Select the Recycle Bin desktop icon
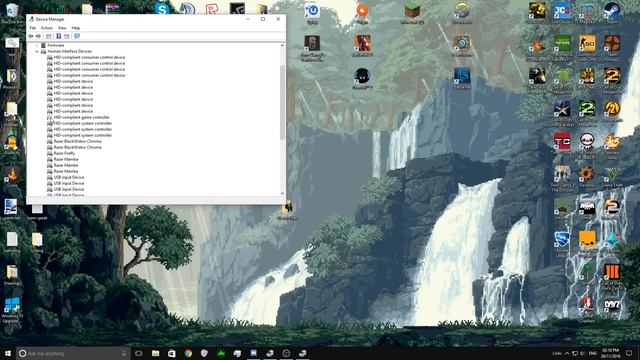 click(x=12, y=12)
